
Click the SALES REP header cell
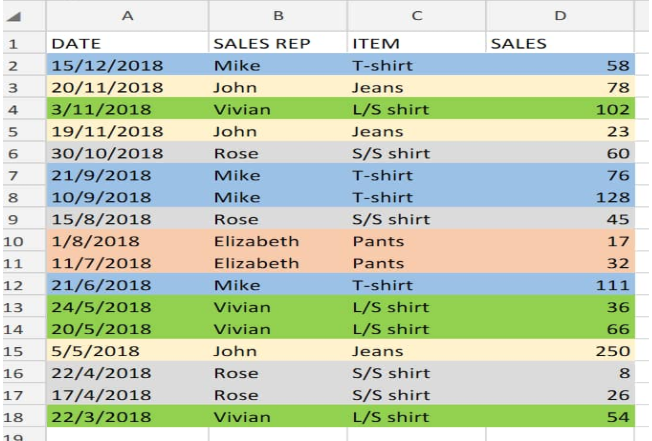tap(278, 43)
